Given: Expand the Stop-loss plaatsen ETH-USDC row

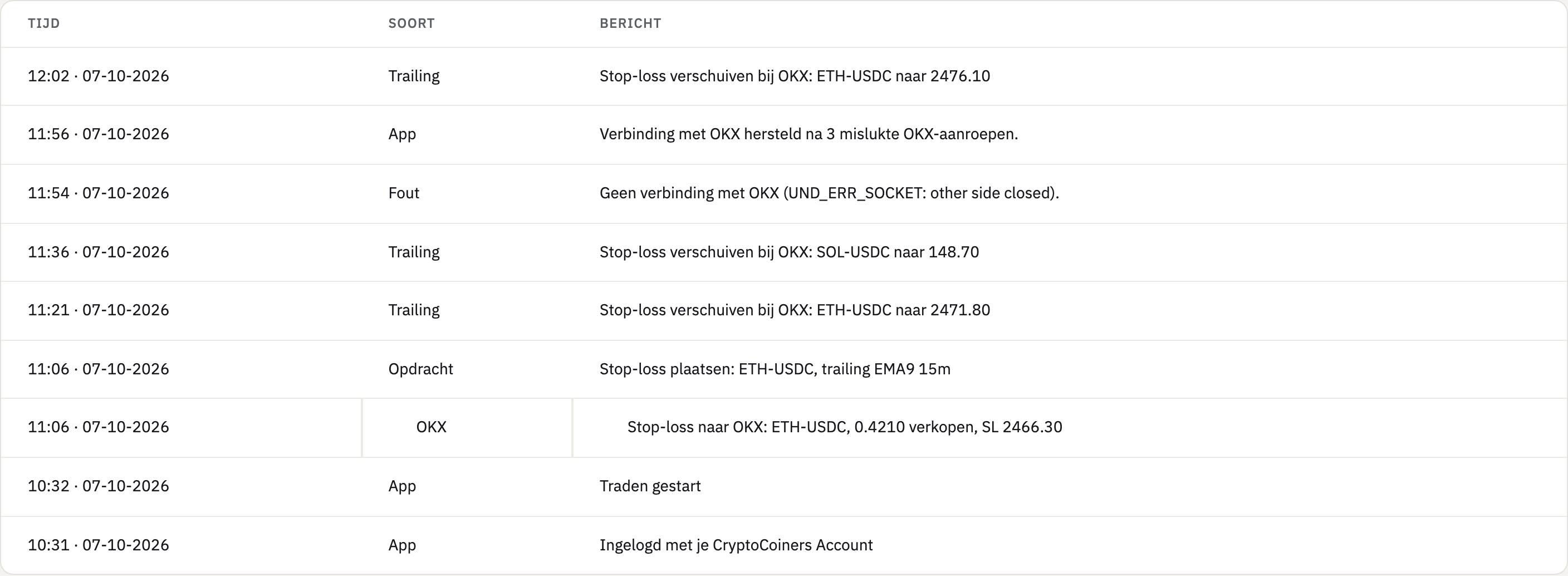Looking at the screenshot, I should (784, 369).
